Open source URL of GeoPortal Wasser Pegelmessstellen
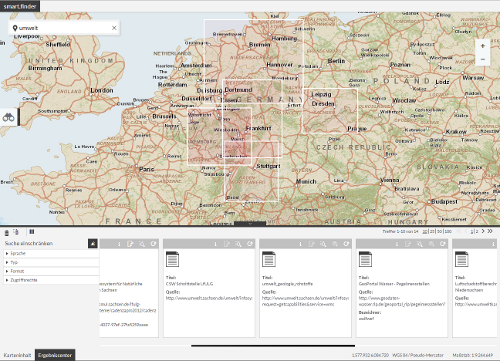 [x=402, y=301]
